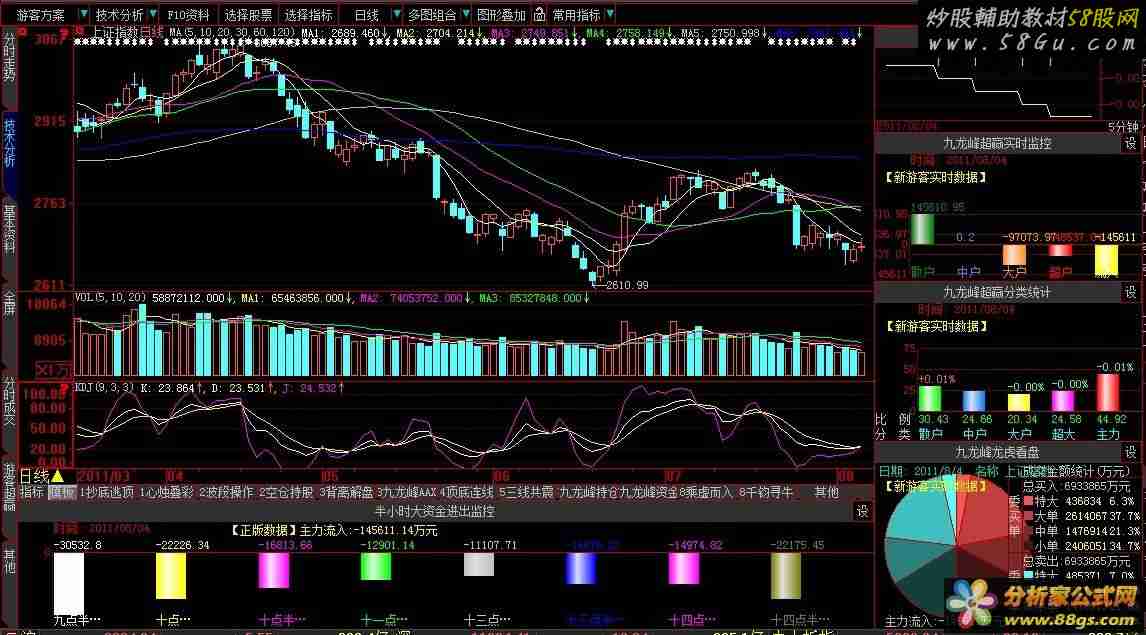Select the 3背离解盘 indicator template
Screen dimensions: 1146x635
pos(346,493)
